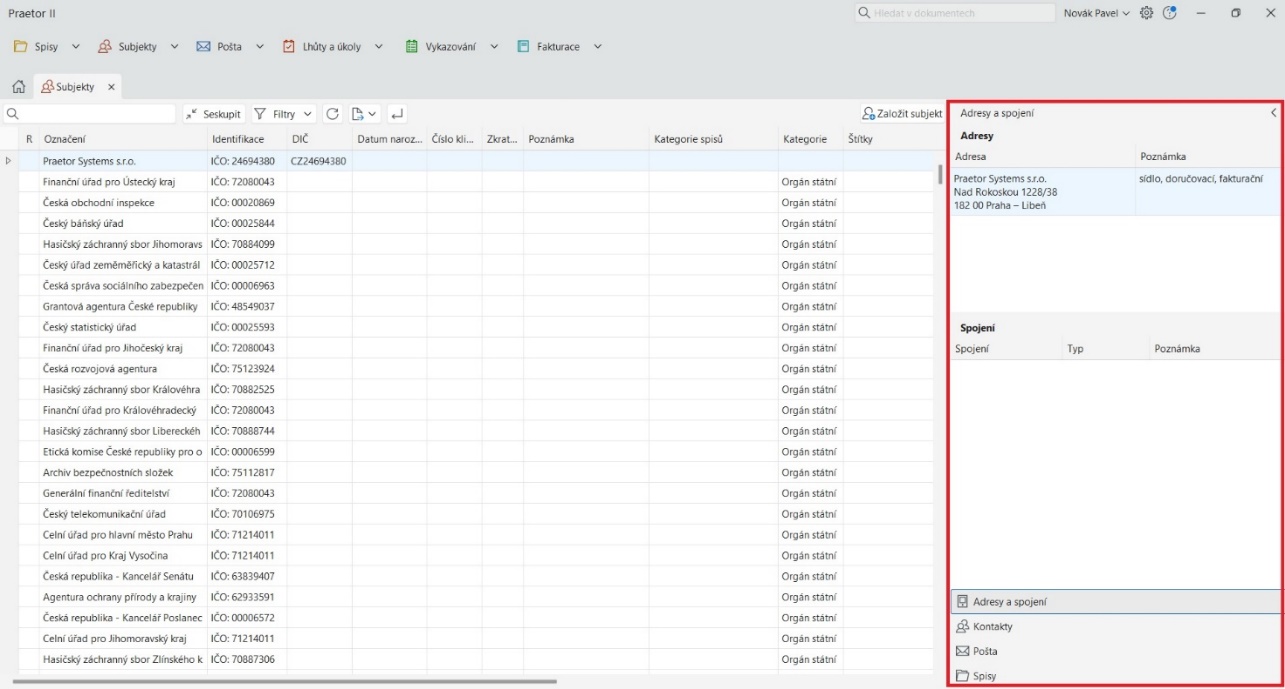The height and width of the screenshot is (689, 1285).
Task: Click the Založit subjekt button
Action: pos(901,114)
